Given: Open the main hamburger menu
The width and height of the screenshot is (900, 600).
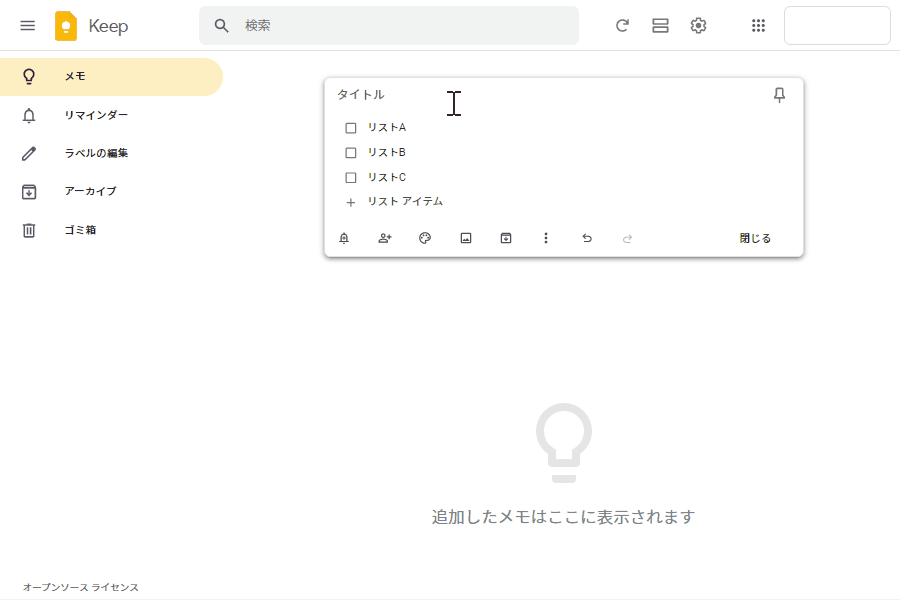Looking at the screenshot, I should click(x=28, y=26).
